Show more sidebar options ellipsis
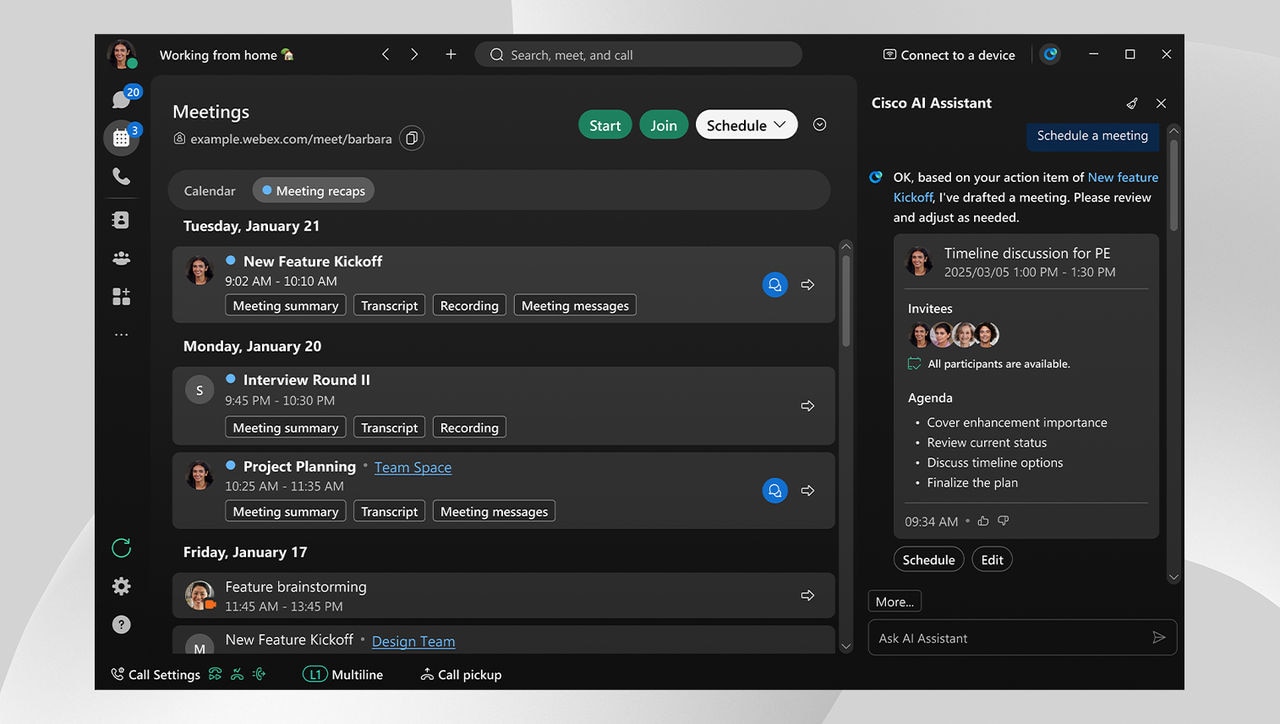Viewport: 1280px width, 724px height. click(x=121, y=334)
